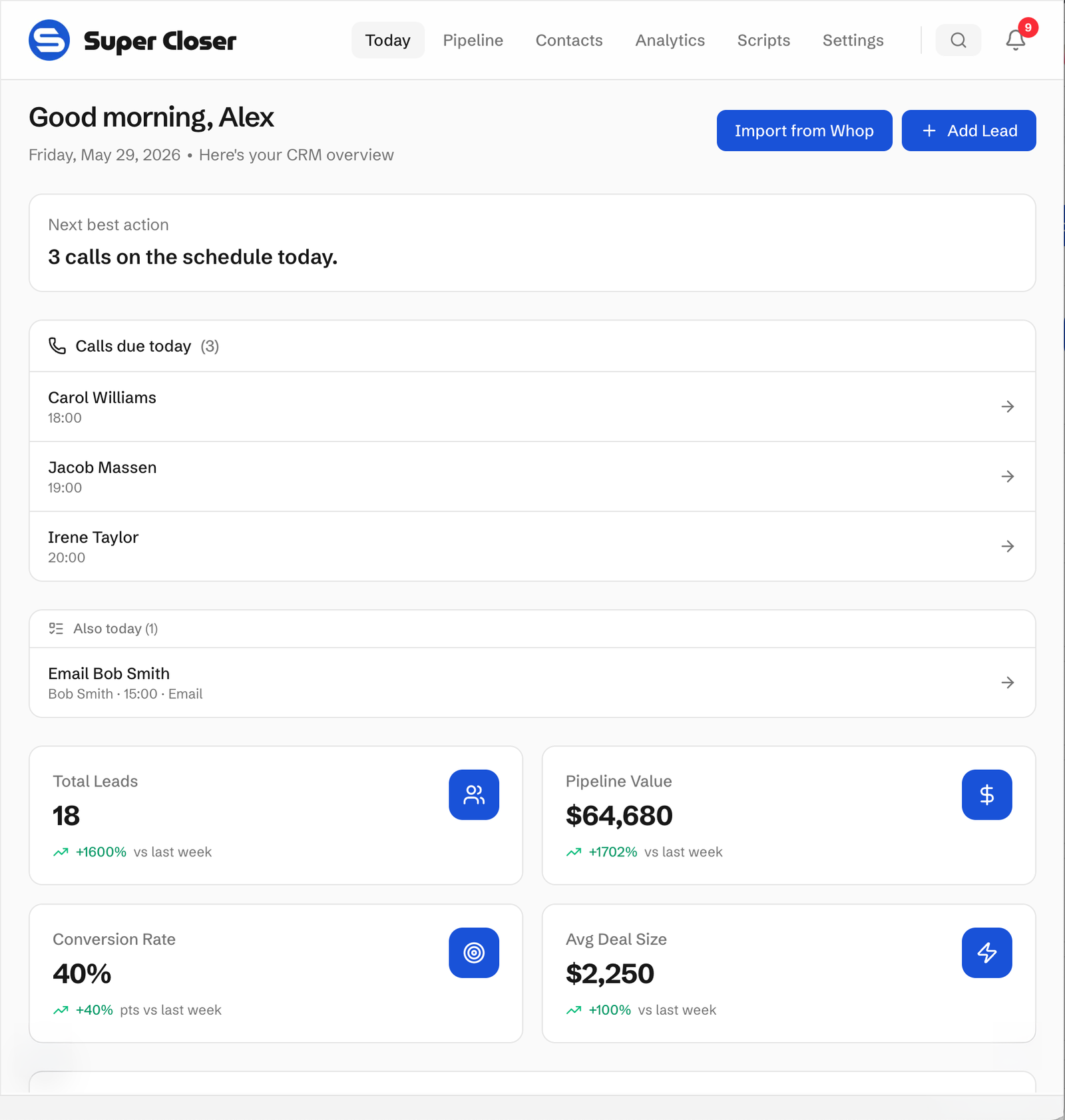Open Irene Taylor call via arrow

1008,546
